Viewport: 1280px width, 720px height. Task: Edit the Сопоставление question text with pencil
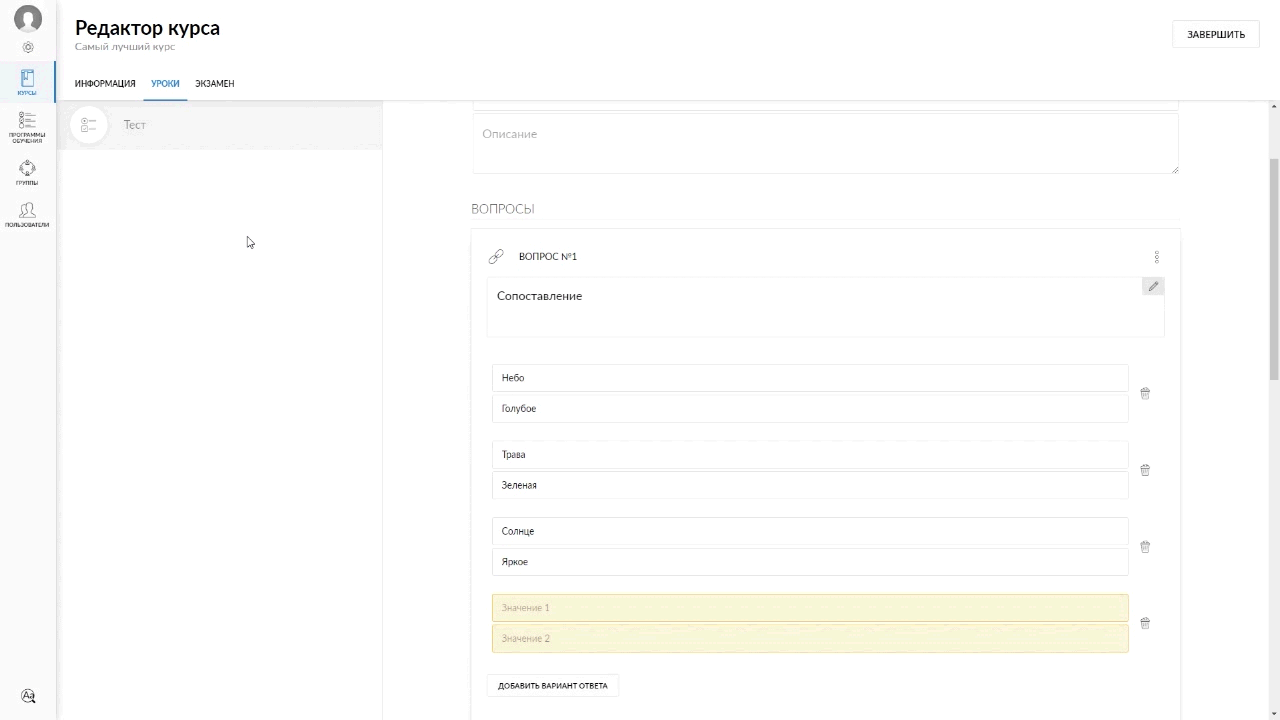click(x=1153, y=286)
